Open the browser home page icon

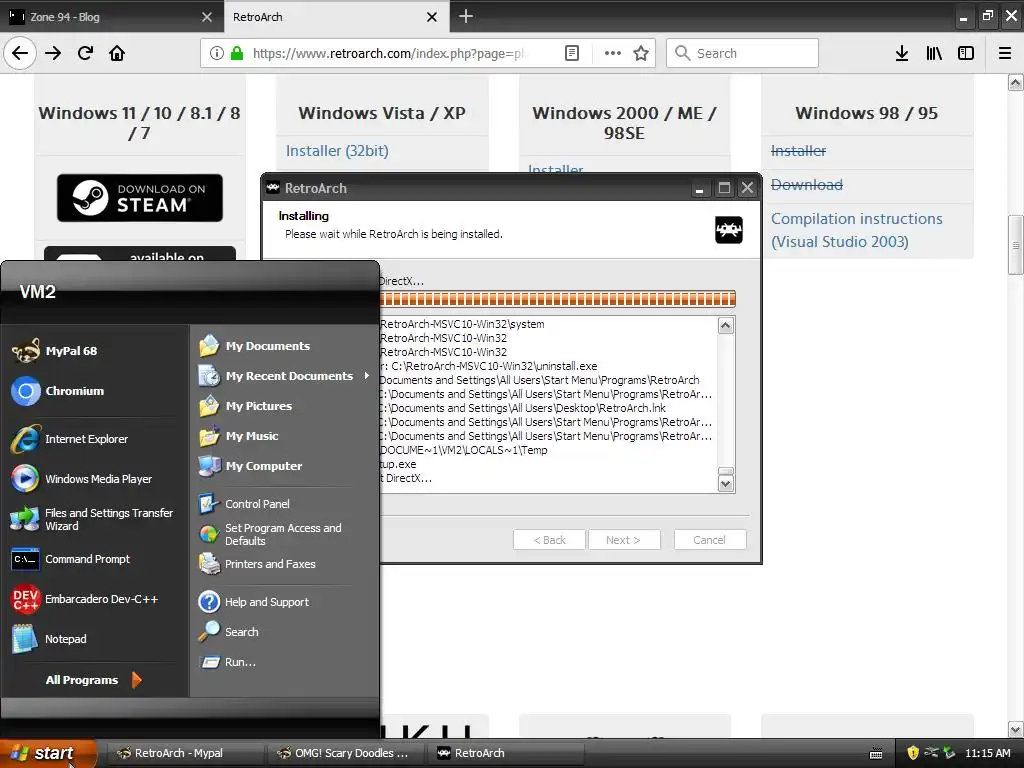click(x=117, y=53)
